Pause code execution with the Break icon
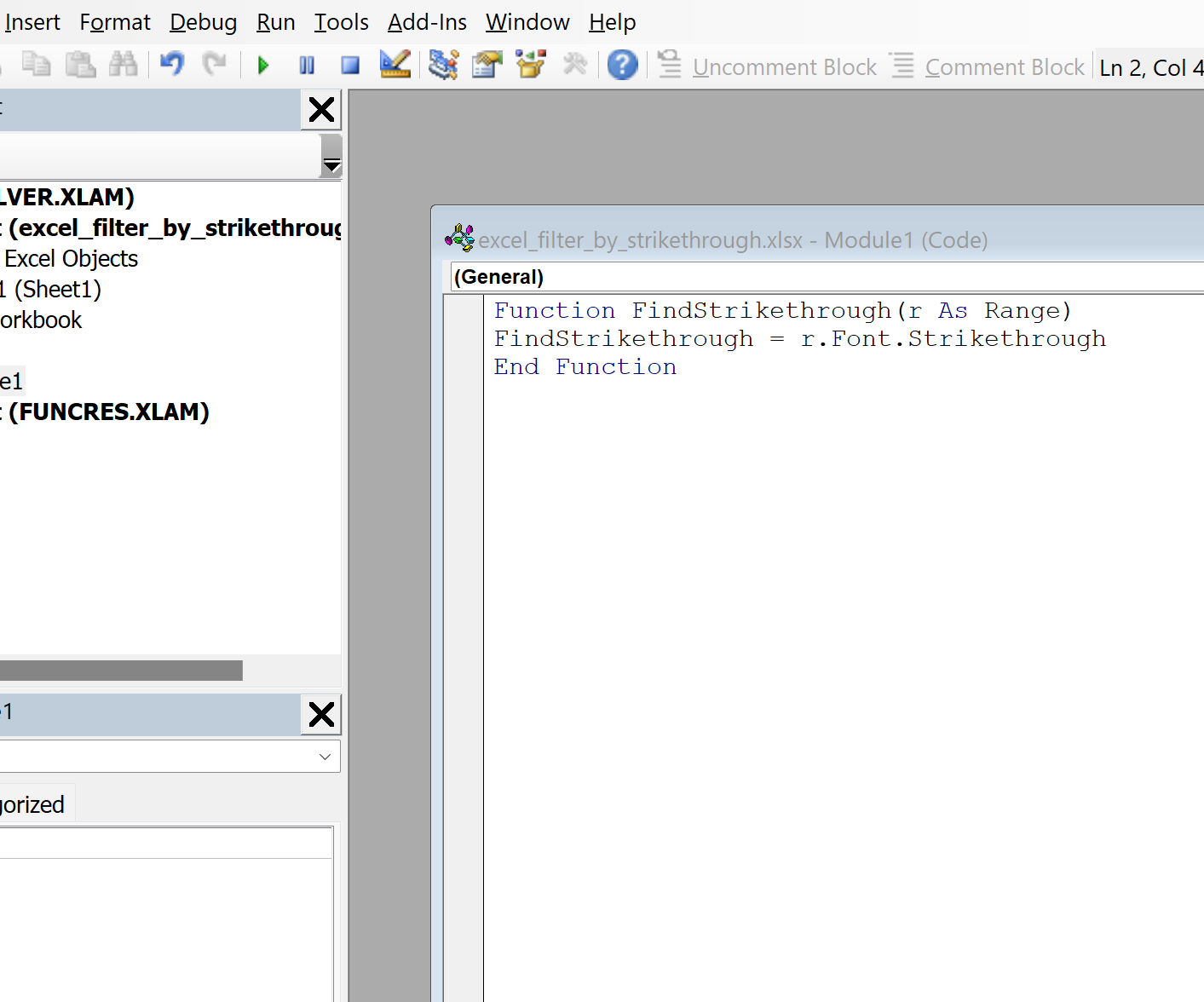This screenshot has height=1002, width=1204. click(306, 66)
